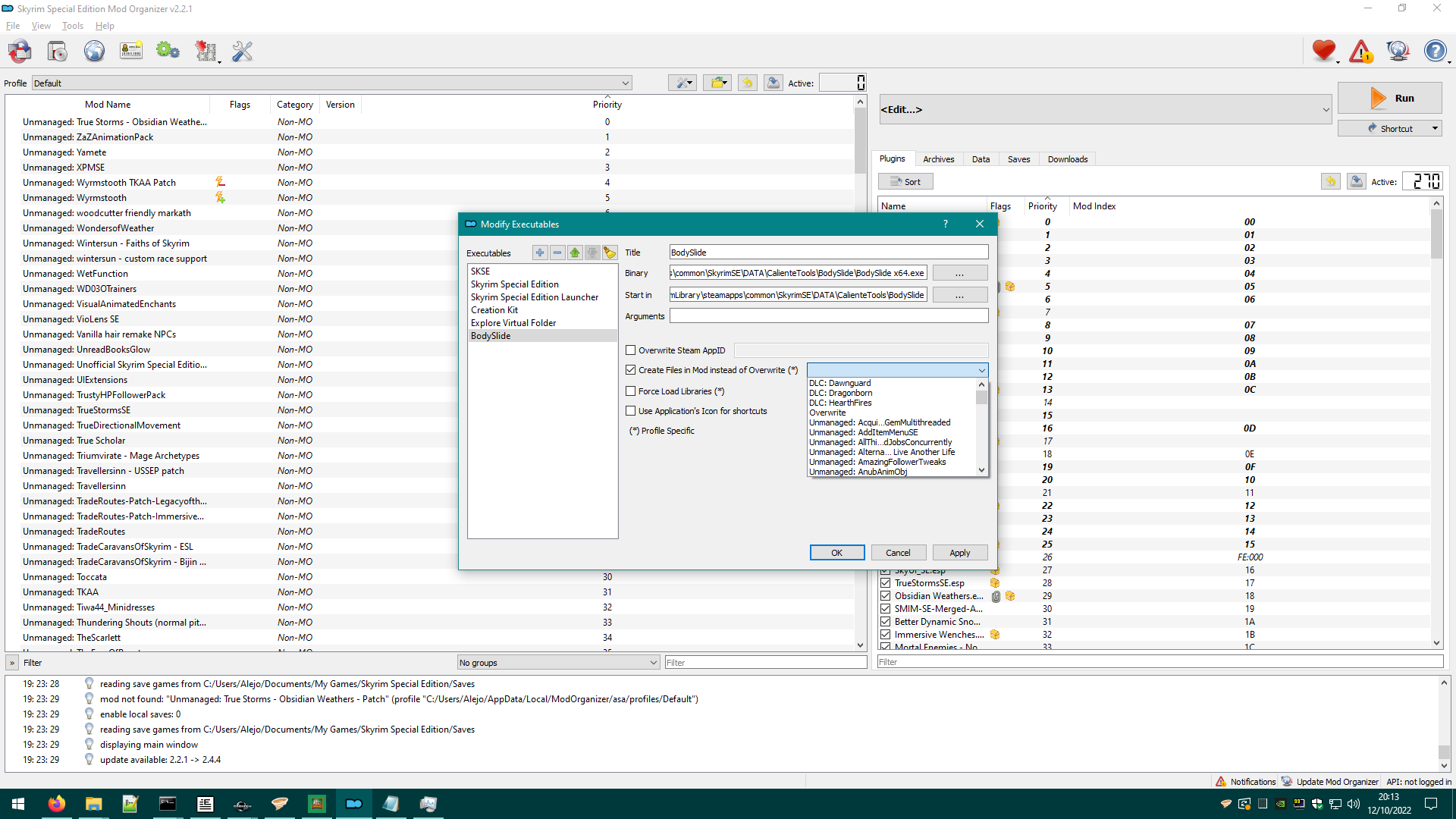Expand the Filter panel arrow button
The image size is (1456, 819).
12,663
